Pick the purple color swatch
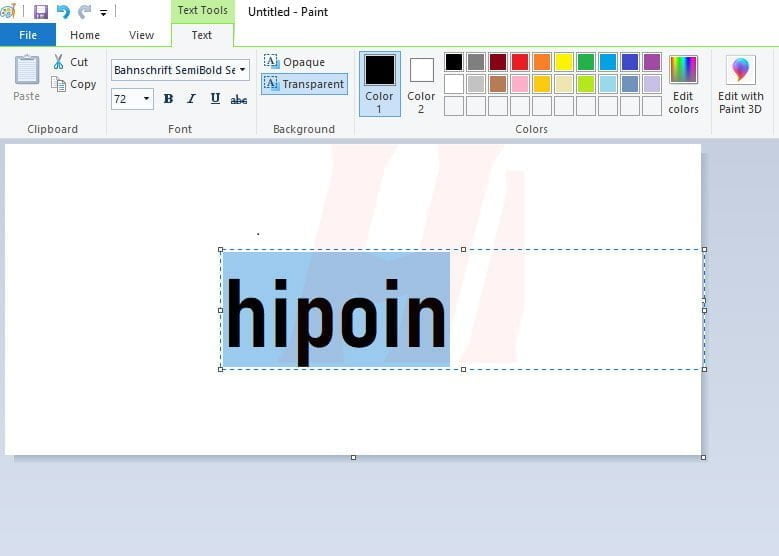 [x=652, y=62]
